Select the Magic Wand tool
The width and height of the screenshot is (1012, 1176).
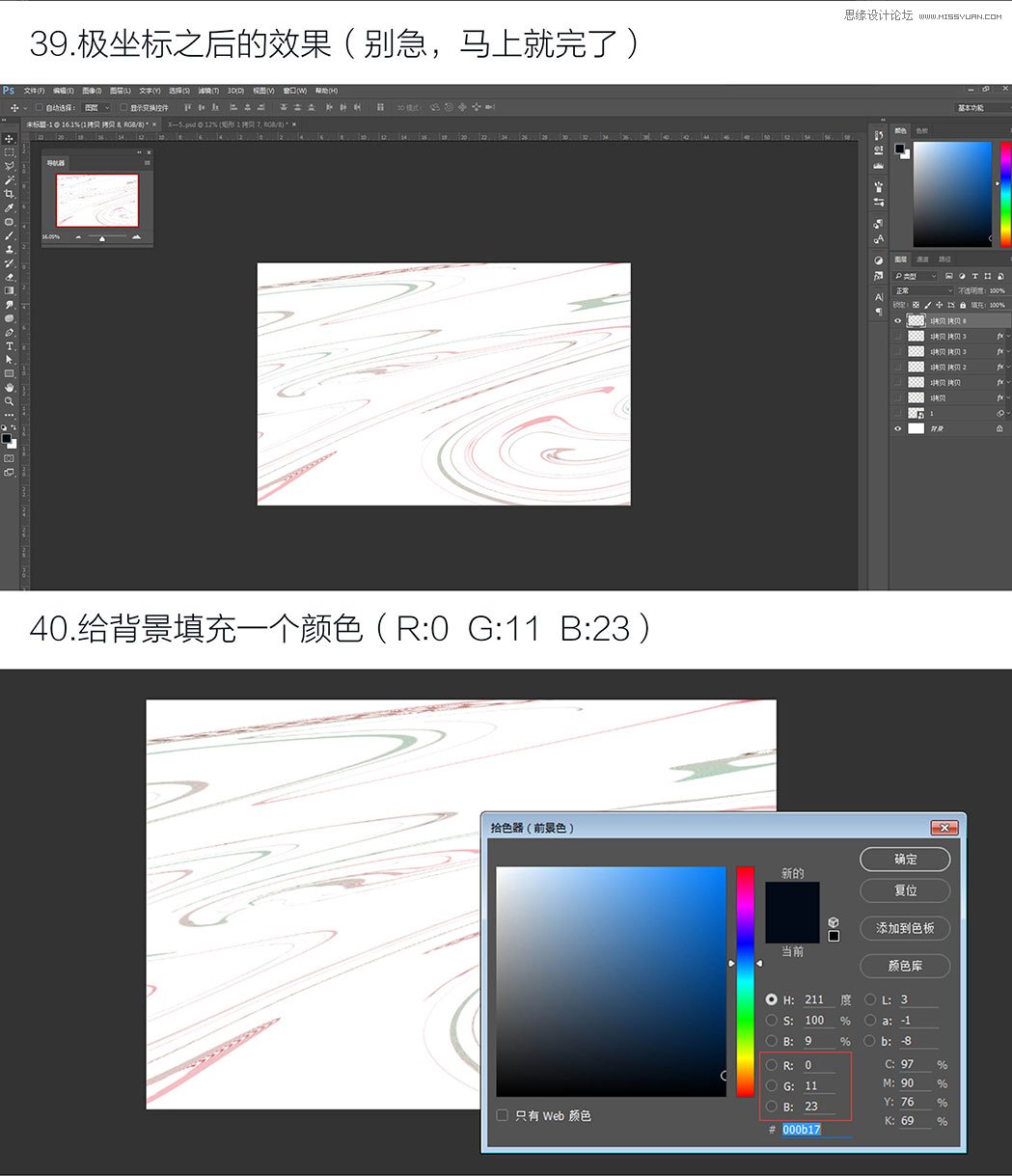(x=10, y=180)
